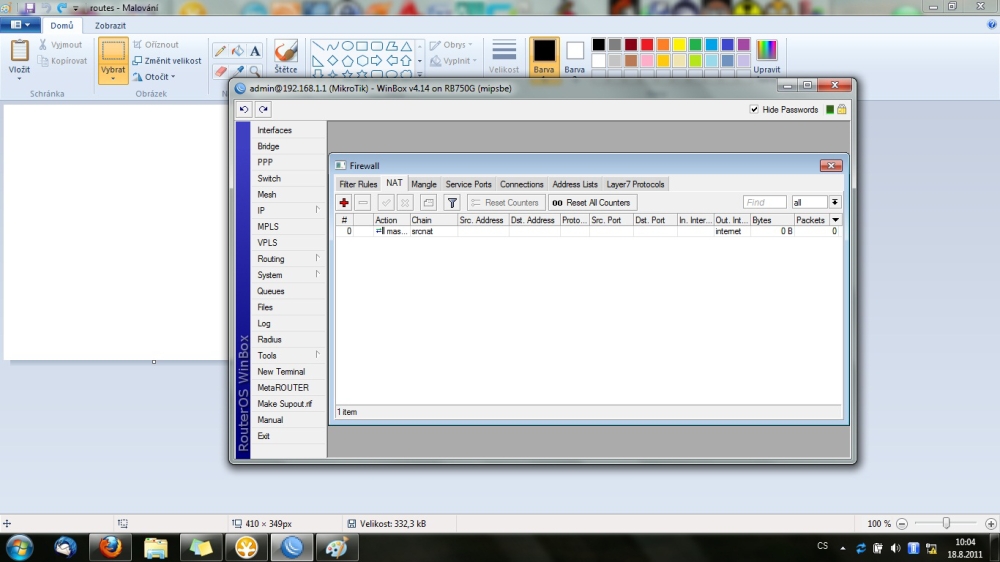This screenshot has height=562, width=1000.
Task: Choose the Triangle shape in Paint
Action: click(406, 46)
